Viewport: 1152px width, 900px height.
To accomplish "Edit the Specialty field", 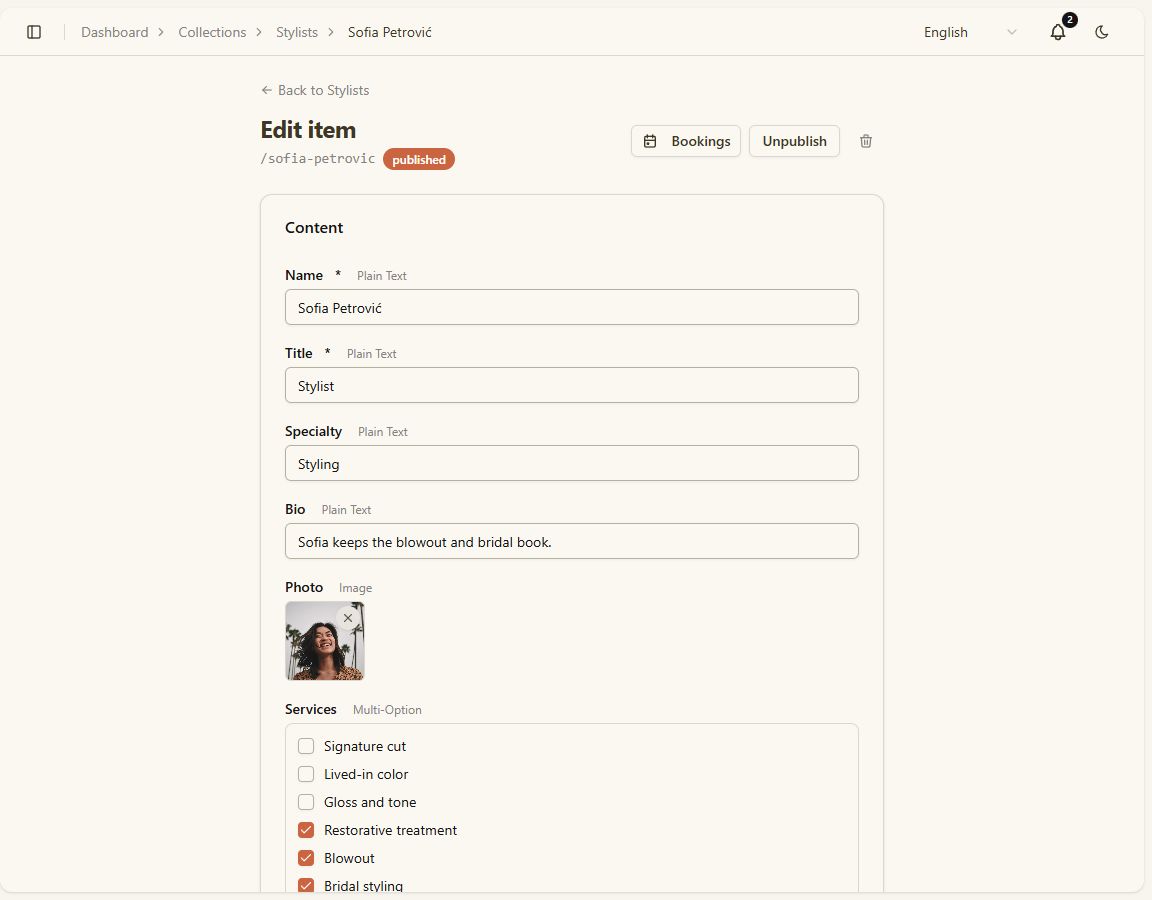I will click(x=572, y=463).
